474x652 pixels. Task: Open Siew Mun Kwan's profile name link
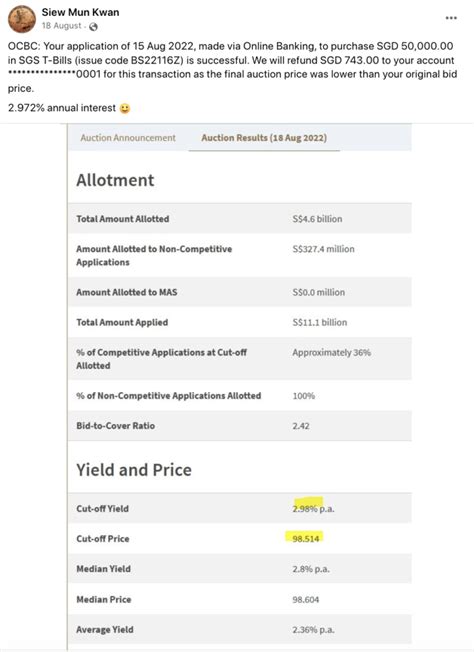tap(80, 12)
